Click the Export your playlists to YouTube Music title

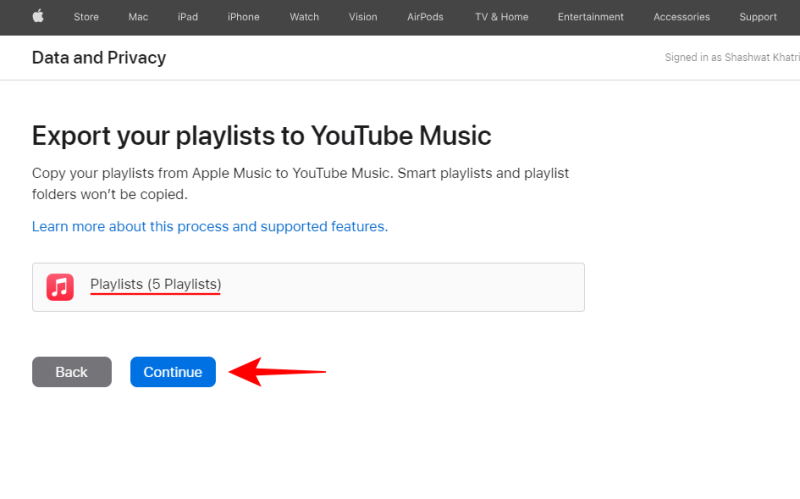(x=262, y=136)
